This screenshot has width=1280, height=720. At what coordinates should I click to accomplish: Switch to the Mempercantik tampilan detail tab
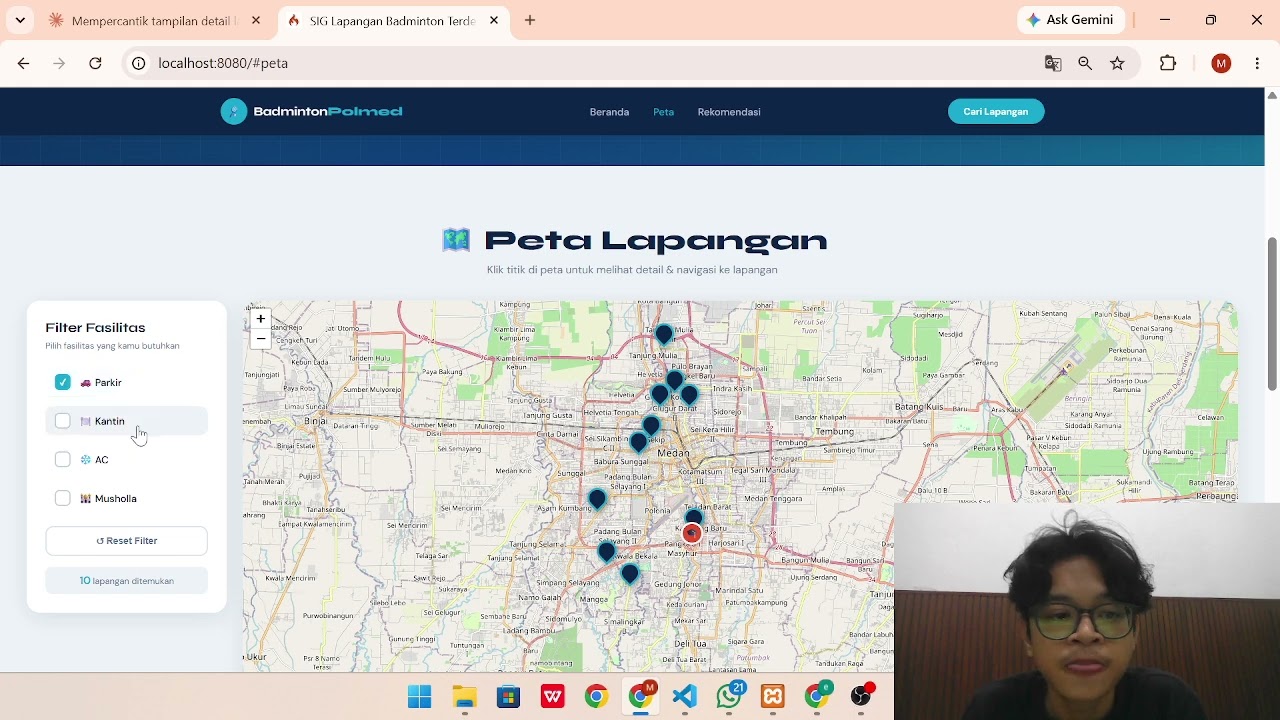[x=152, y=20]
